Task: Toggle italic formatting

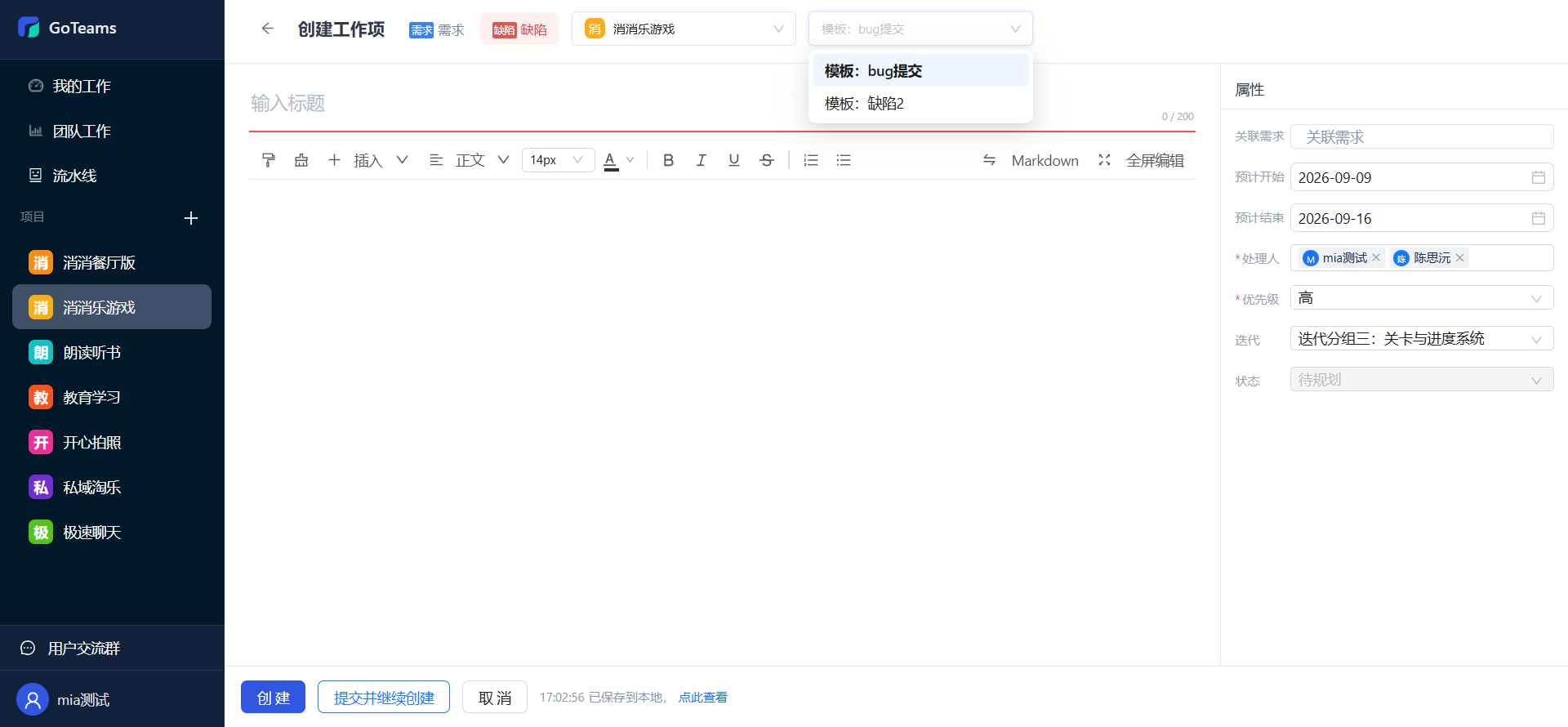Action: pyautogui.click(x=701, y=160)
